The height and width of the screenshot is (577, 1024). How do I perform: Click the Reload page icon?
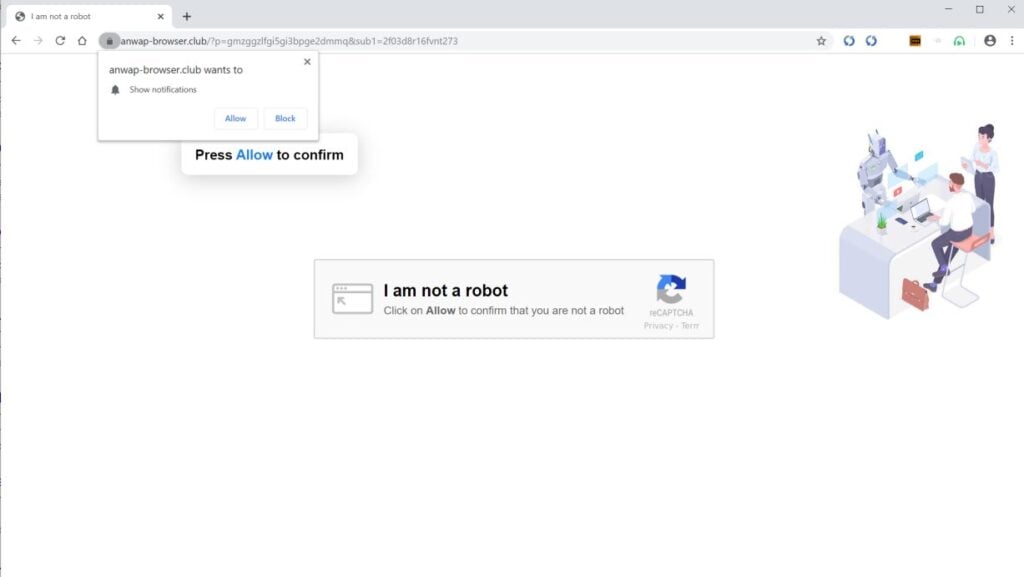[60, 41]
